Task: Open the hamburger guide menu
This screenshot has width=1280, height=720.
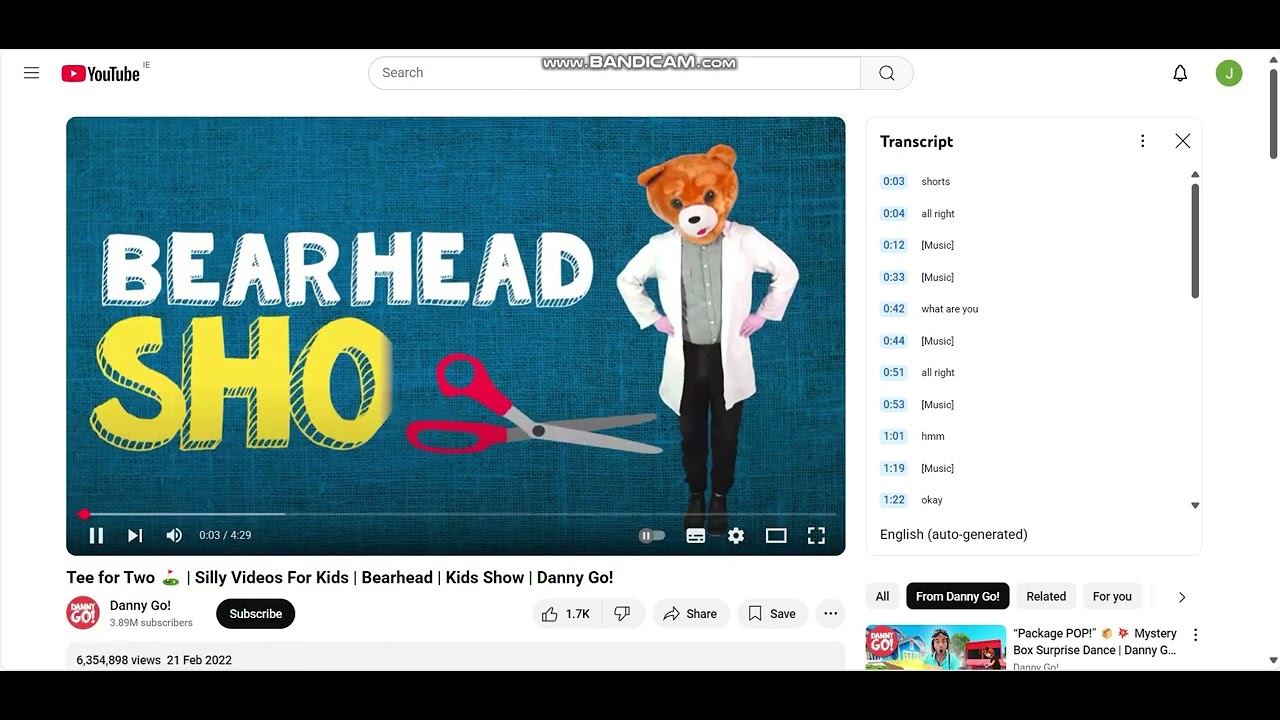Action: pyautogui.click(x=31, y=73)
